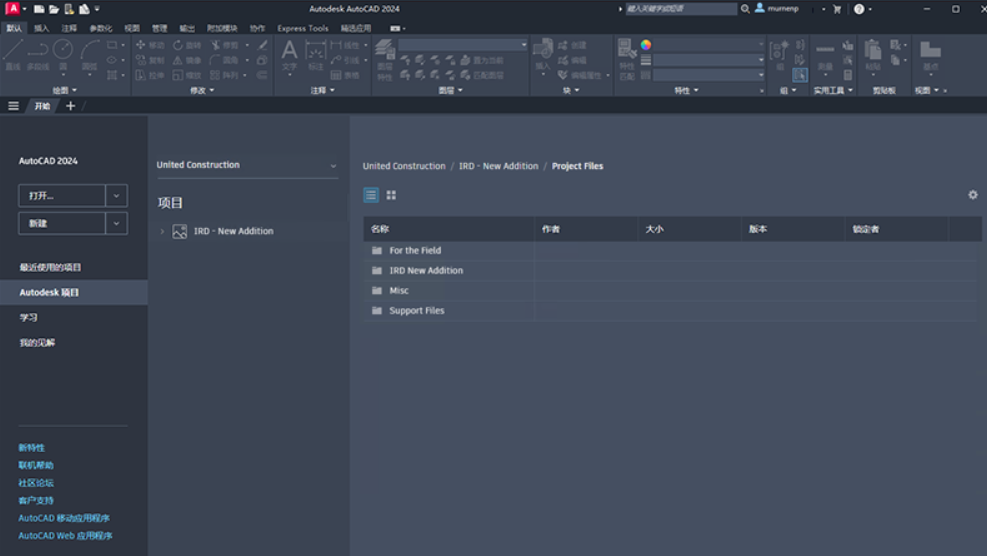The width and height of the screenshot is (987, 556).
Task: Expand the IRD - New Addition tree node
Action: pyautogui.click(x=162, y=231)
